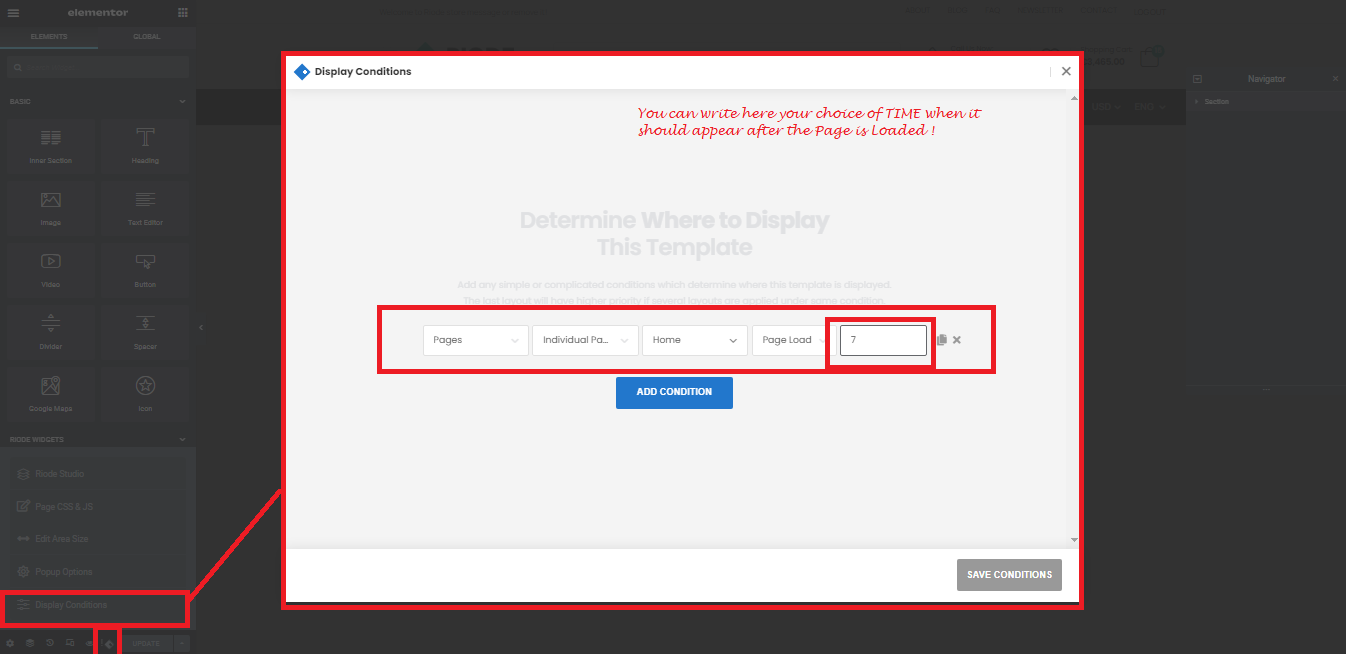Image resolution: width=1346 pixels, height=654 pixels.
Task: Duplicate the condition row
Action: 942,340
